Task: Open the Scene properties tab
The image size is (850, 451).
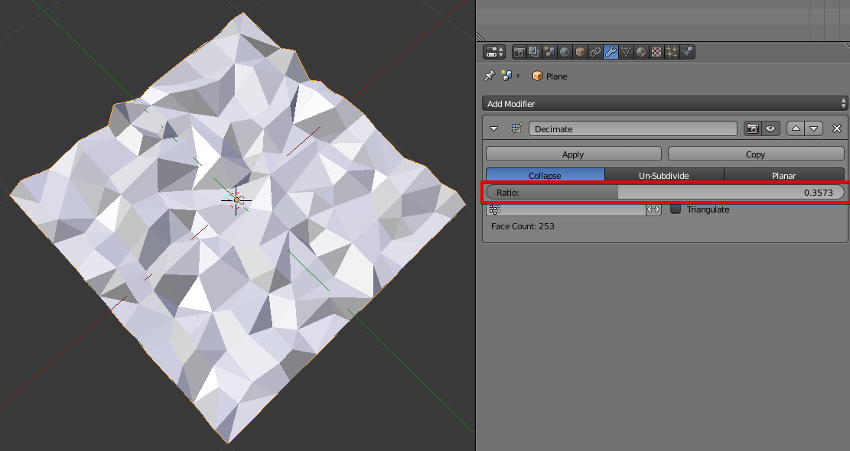Action: (550, 52)
